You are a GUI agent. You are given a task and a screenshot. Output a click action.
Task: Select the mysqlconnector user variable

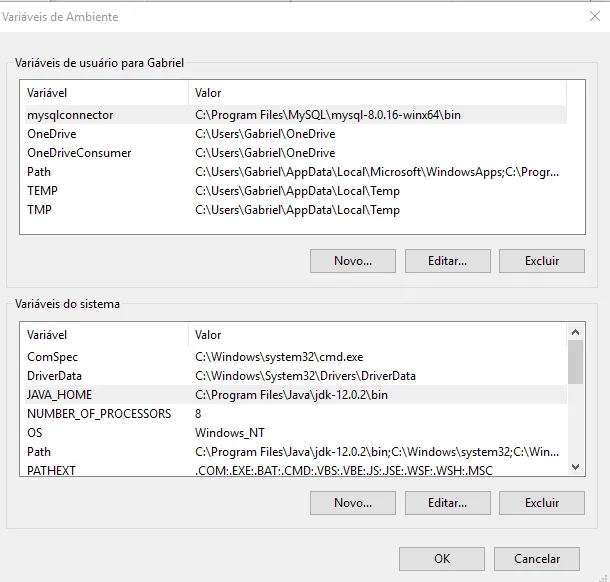coord(70,115)
